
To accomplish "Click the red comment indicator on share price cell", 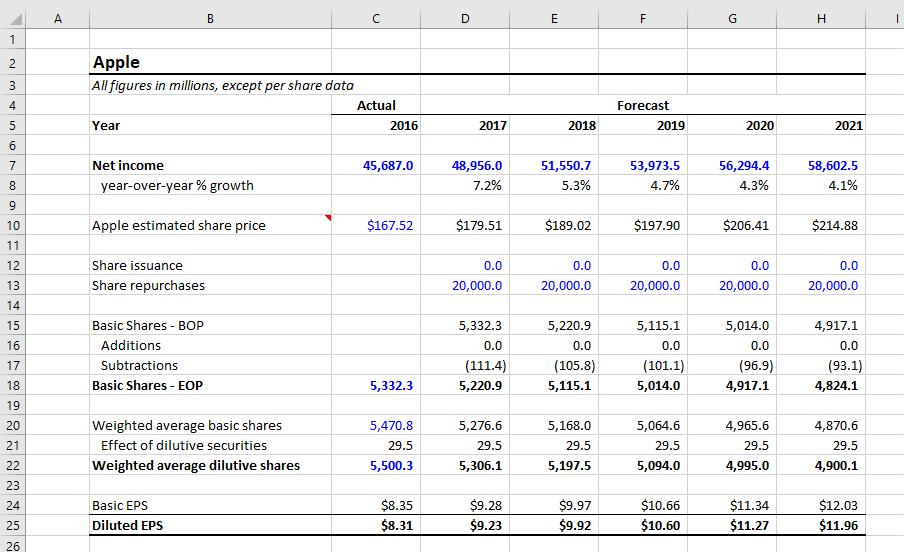I will coord(328,217).
